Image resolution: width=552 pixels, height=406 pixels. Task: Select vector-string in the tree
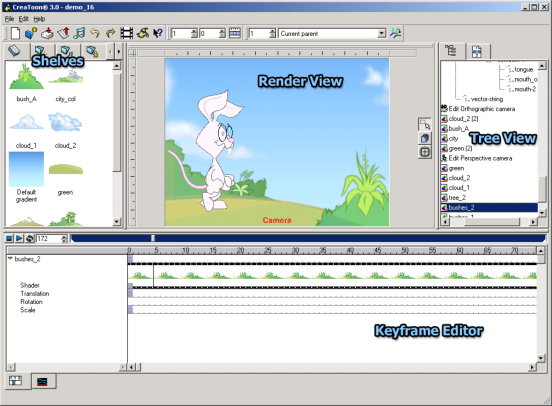(487, 99)
